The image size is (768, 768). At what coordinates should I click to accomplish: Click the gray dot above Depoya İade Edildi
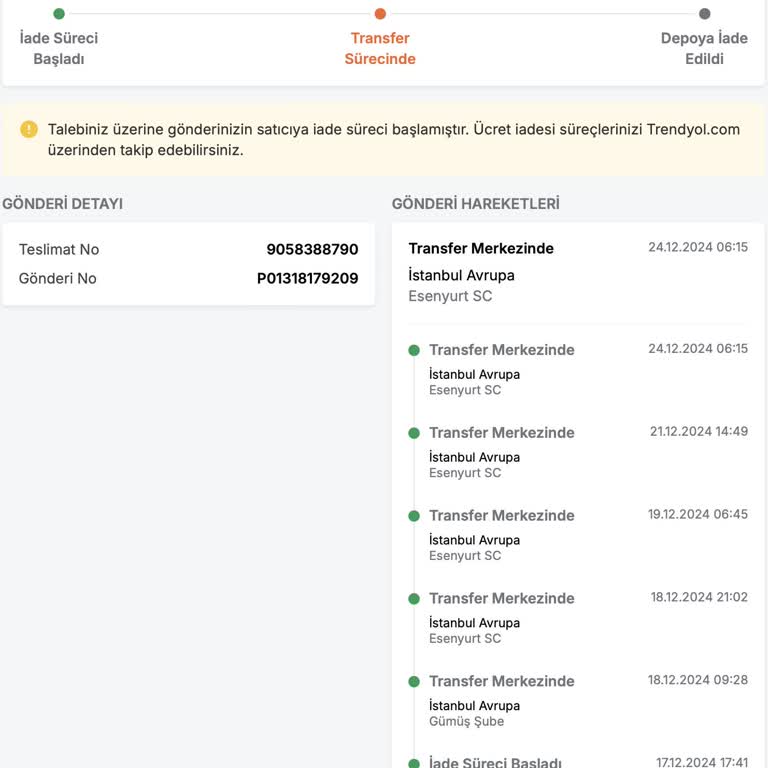click(704, 14)
